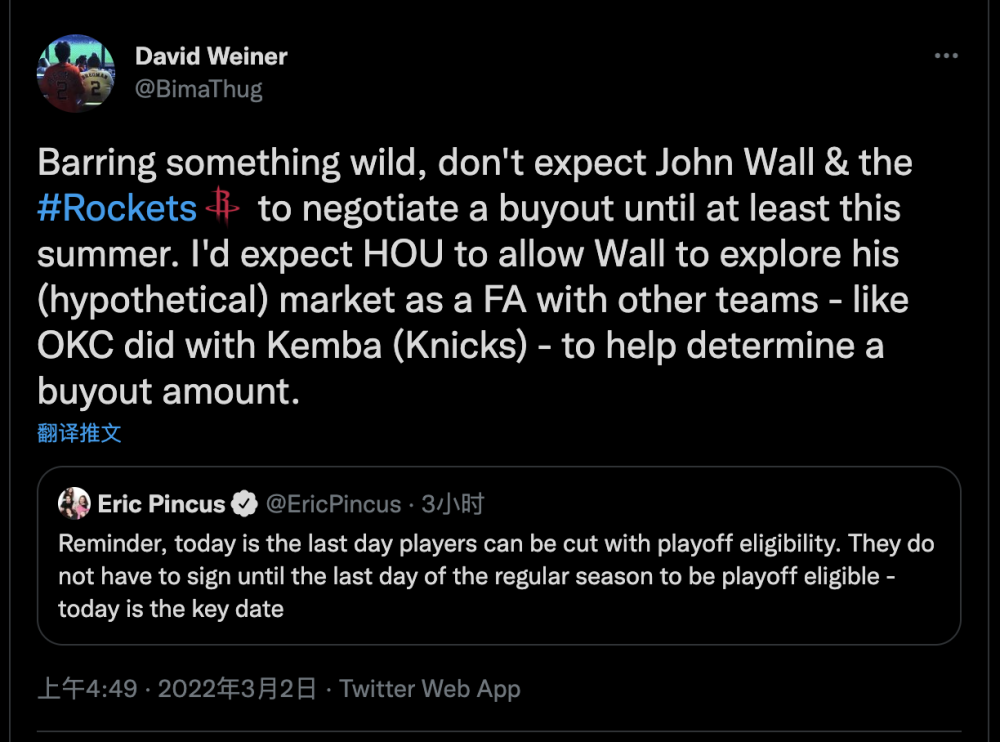1000x742 pixels.
Task: Open the 3小时 quoted tweet timestamp
Action: (x=453, y=504)
